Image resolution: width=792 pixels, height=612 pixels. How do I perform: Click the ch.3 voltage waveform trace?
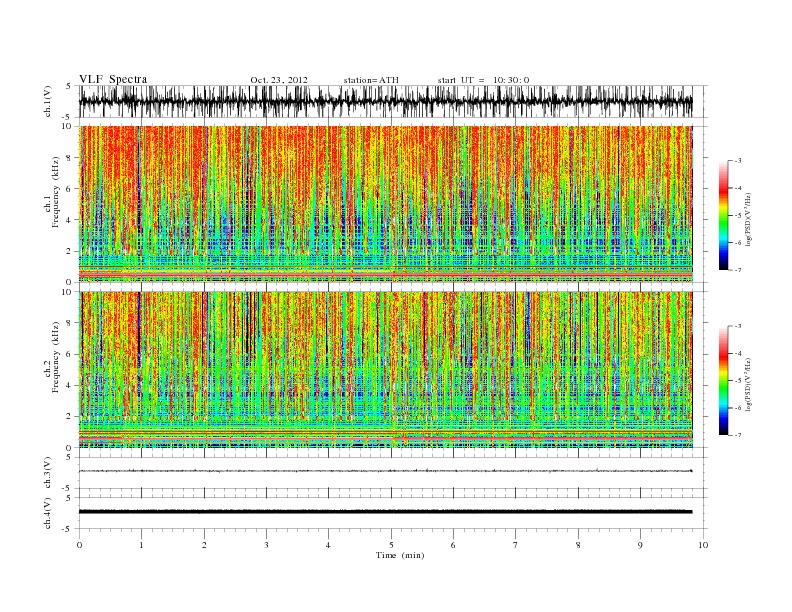point(385,471)
